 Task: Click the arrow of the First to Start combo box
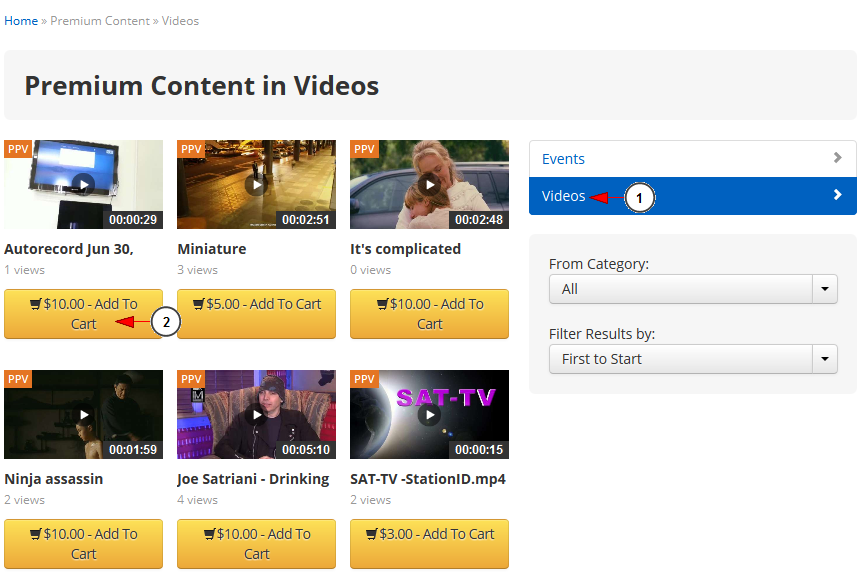tap(825, 359)
